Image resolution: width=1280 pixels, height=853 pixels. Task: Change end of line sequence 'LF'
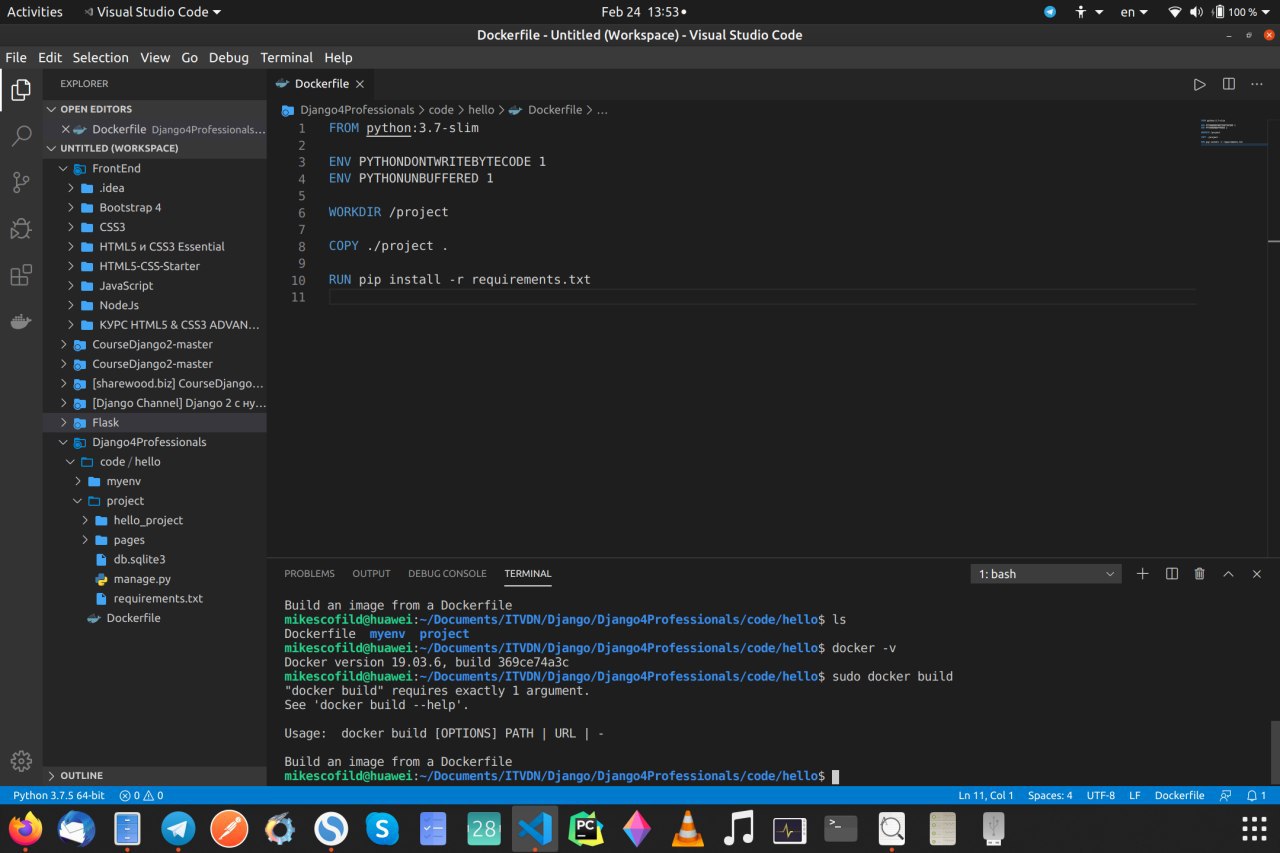1135,795
